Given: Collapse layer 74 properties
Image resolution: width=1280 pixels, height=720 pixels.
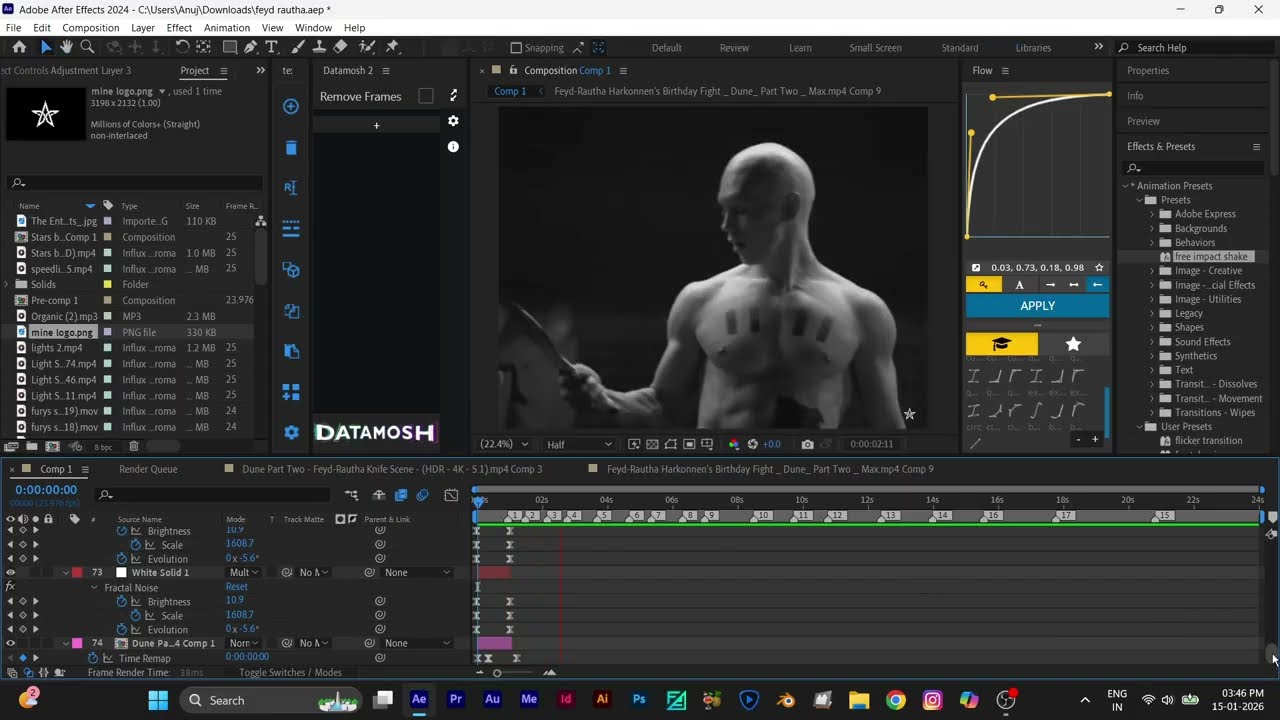Looking at the screenshot, I should pos(66,643).
